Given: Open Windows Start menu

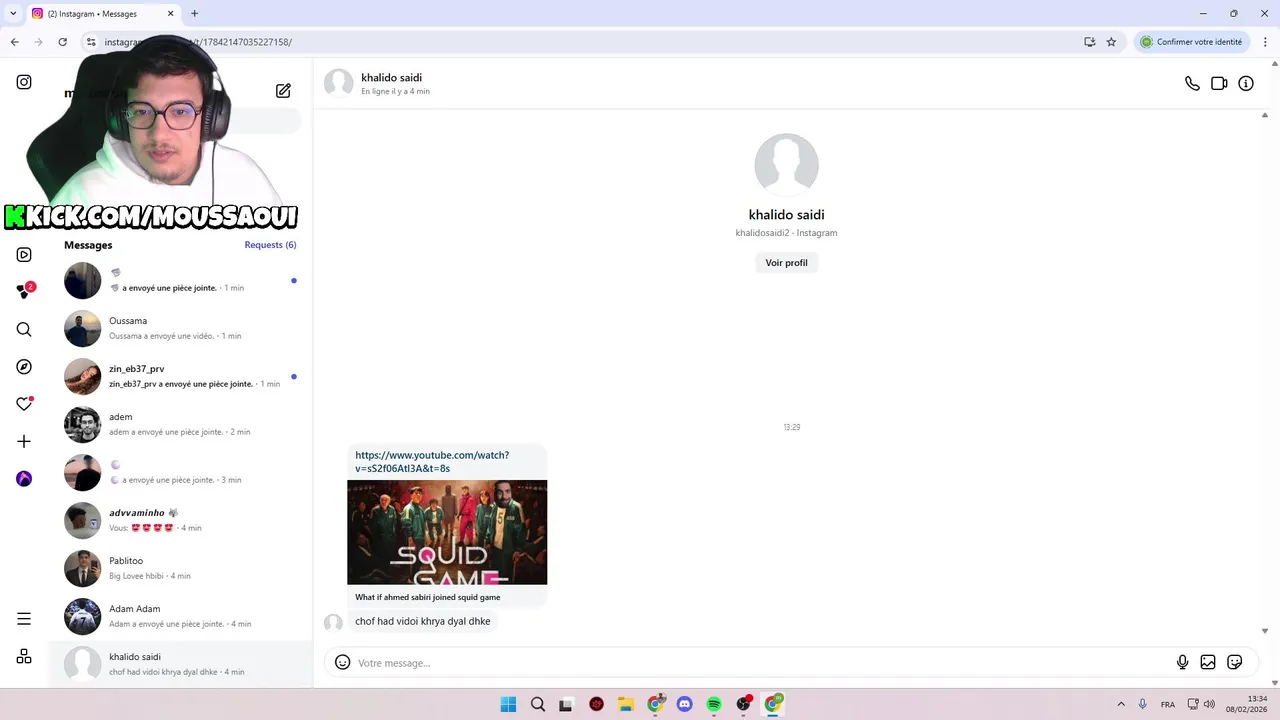Looking at the screenshot, I should pos(508,704).
